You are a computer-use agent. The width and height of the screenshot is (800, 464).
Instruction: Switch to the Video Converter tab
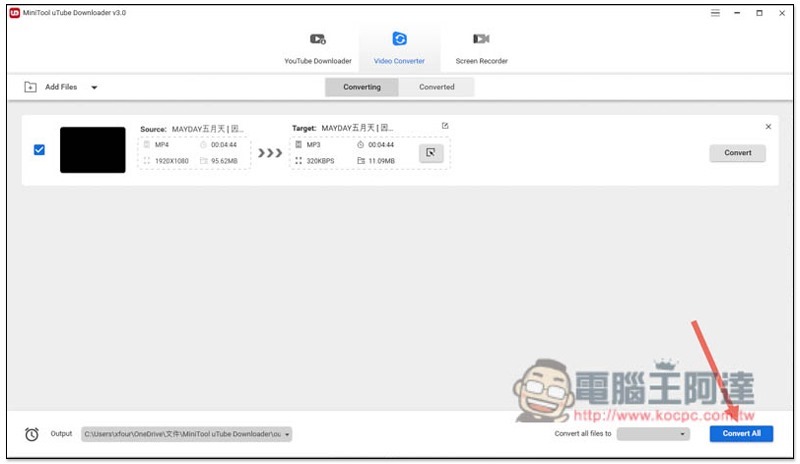[399, 48]
